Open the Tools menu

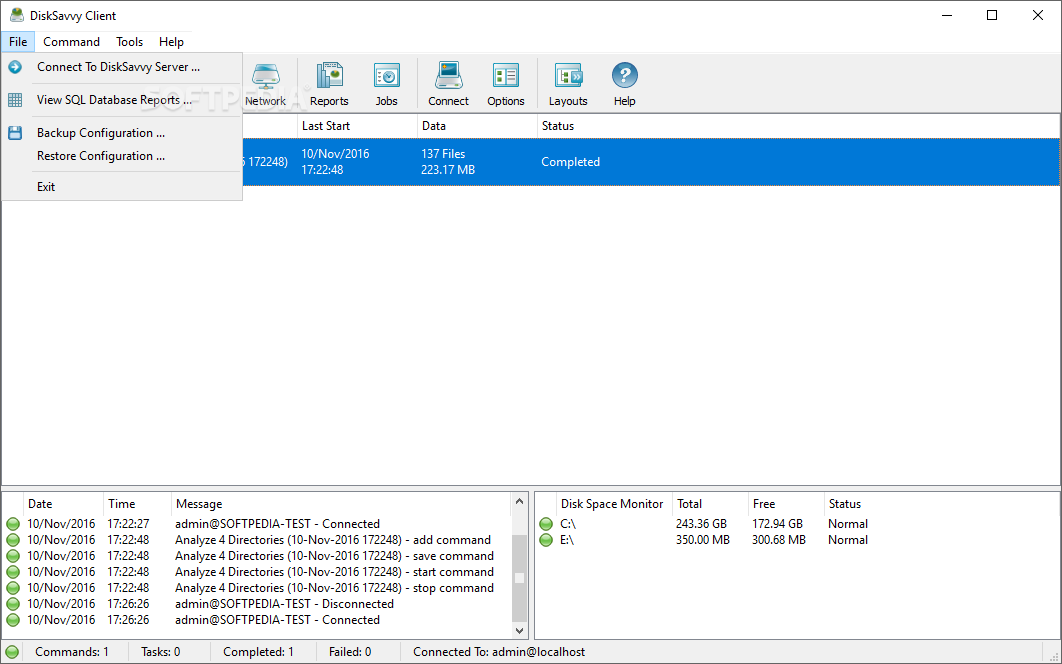tap(129, 41)
